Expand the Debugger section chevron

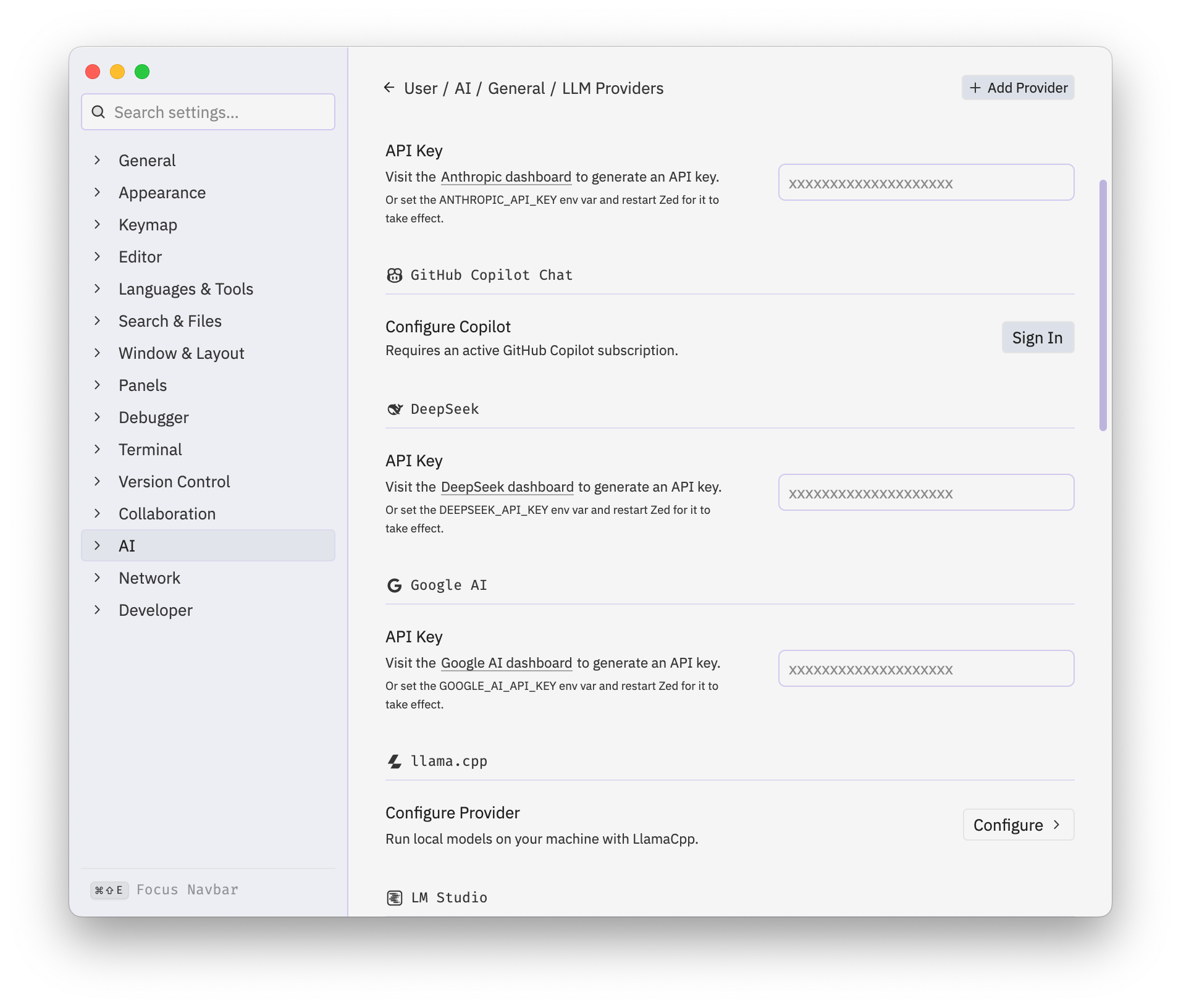coord(97,417)
